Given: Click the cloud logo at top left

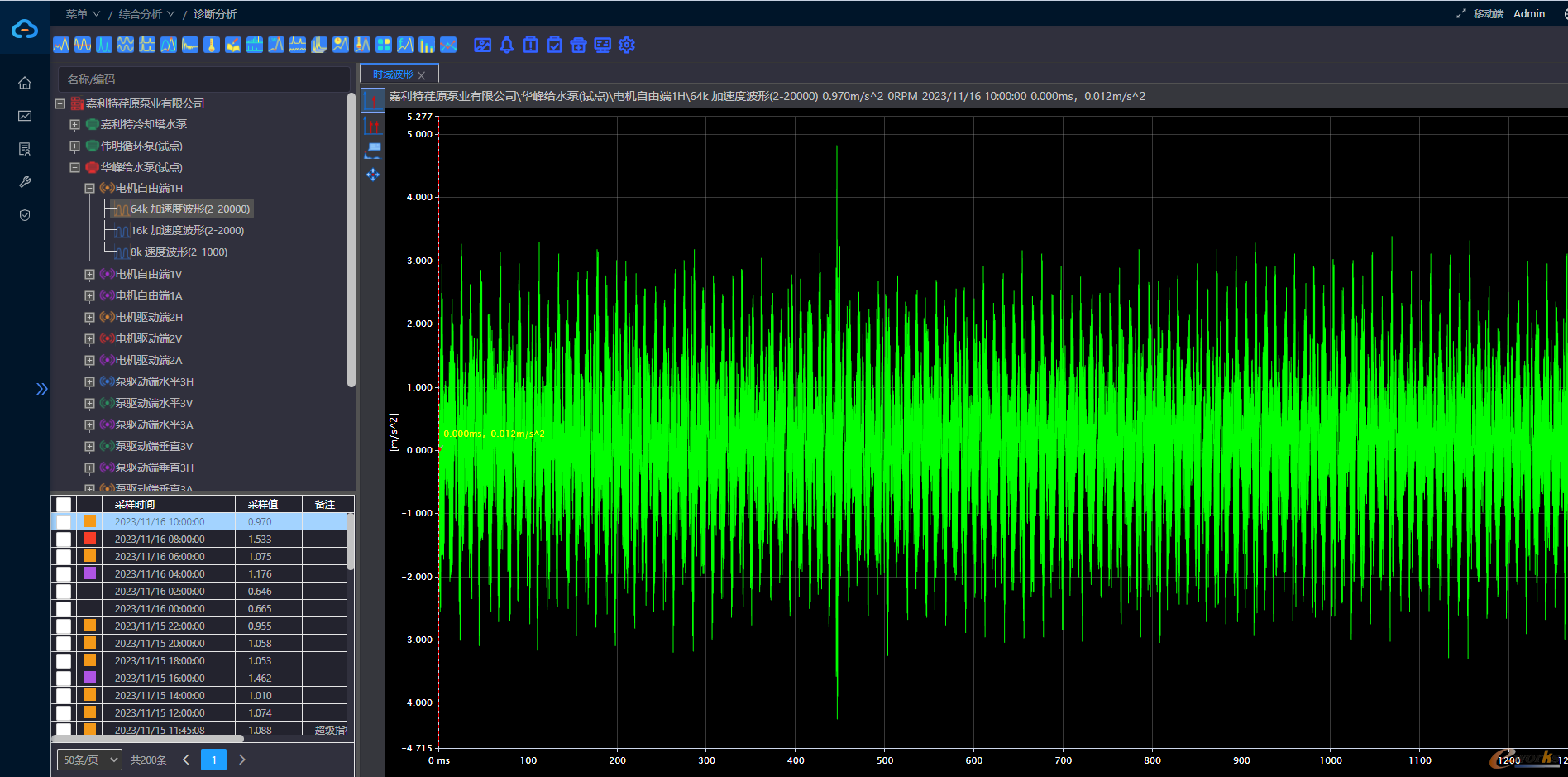Looking at the screenshot, I should tap(25, 29).
